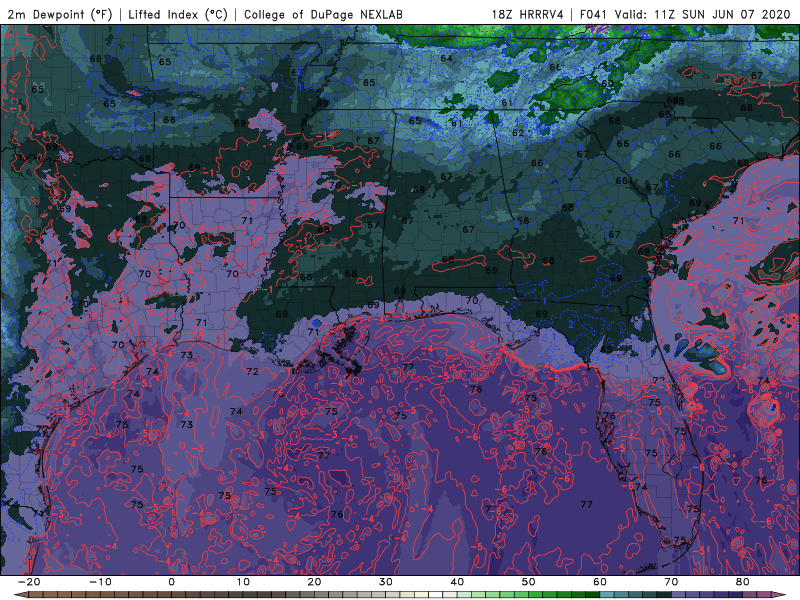Click the "-20" color scale label
800x600 pixels.
(x=29, y=582)
